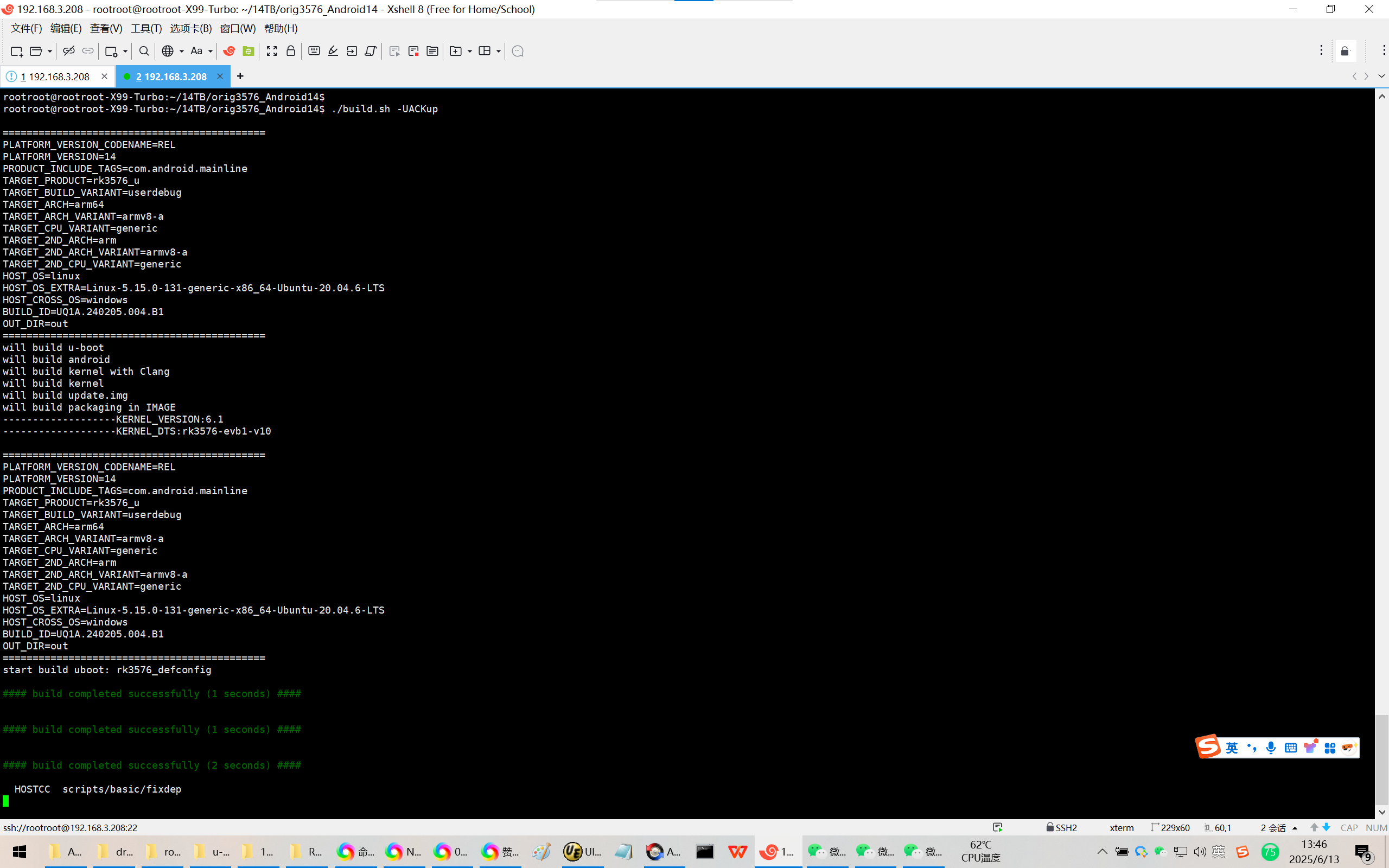Open the 工具(T) menu

point(146,28)
